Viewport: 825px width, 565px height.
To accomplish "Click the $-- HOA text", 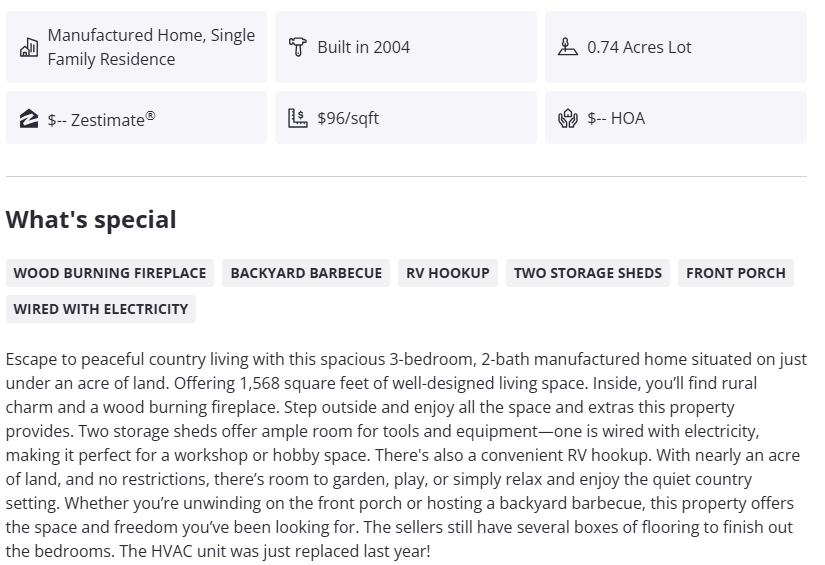I will tap(616, 118).
